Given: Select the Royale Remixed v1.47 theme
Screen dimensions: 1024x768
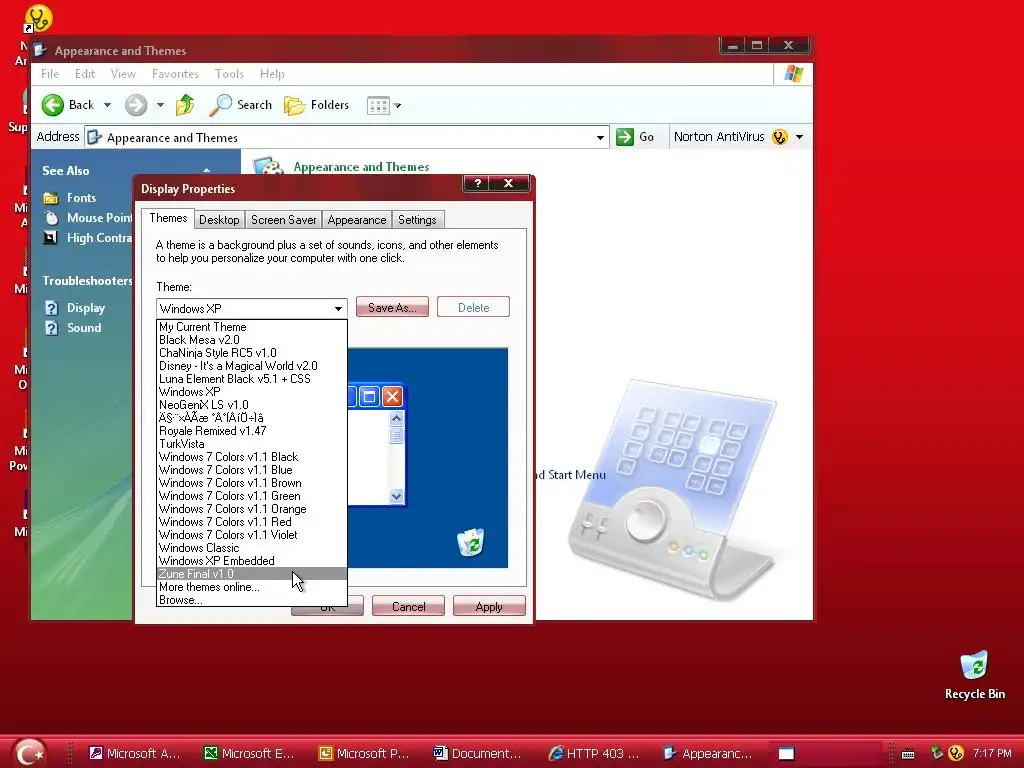Looking at the screenshot, I should click(x=251, y=431).
